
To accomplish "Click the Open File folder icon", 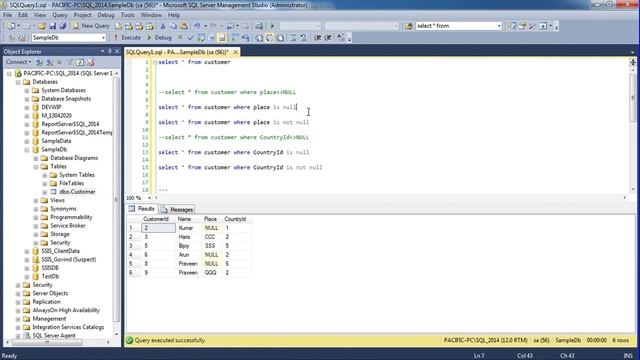I will (x=42, y=26).
